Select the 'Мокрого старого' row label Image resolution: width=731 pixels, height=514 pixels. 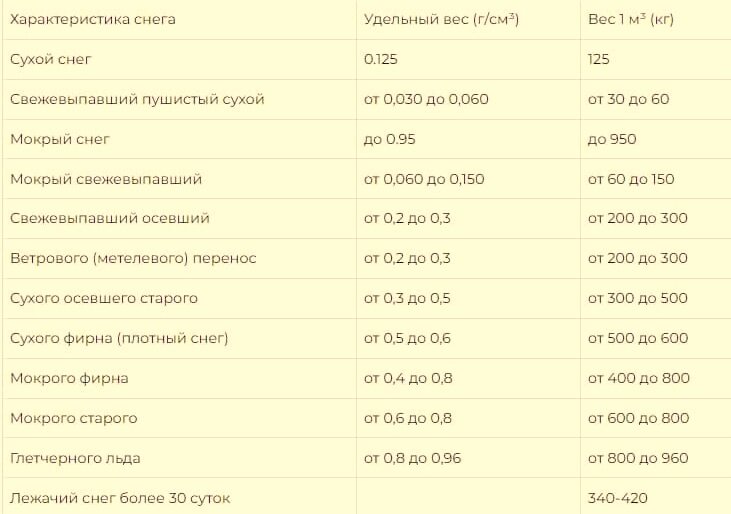pos(74,418)
